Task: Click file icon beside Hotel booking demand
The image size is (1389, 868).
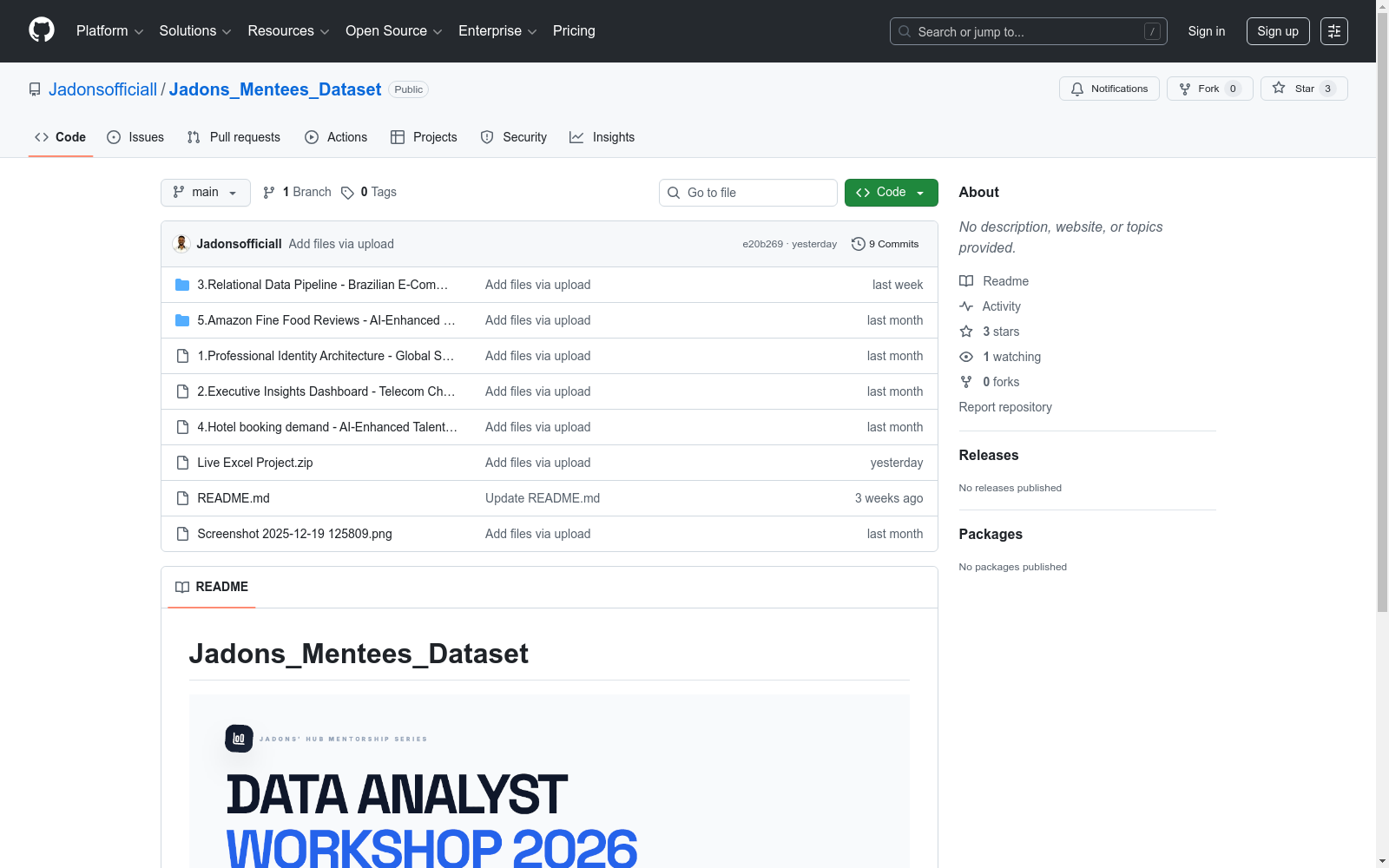Action: (x=182, y=427)
